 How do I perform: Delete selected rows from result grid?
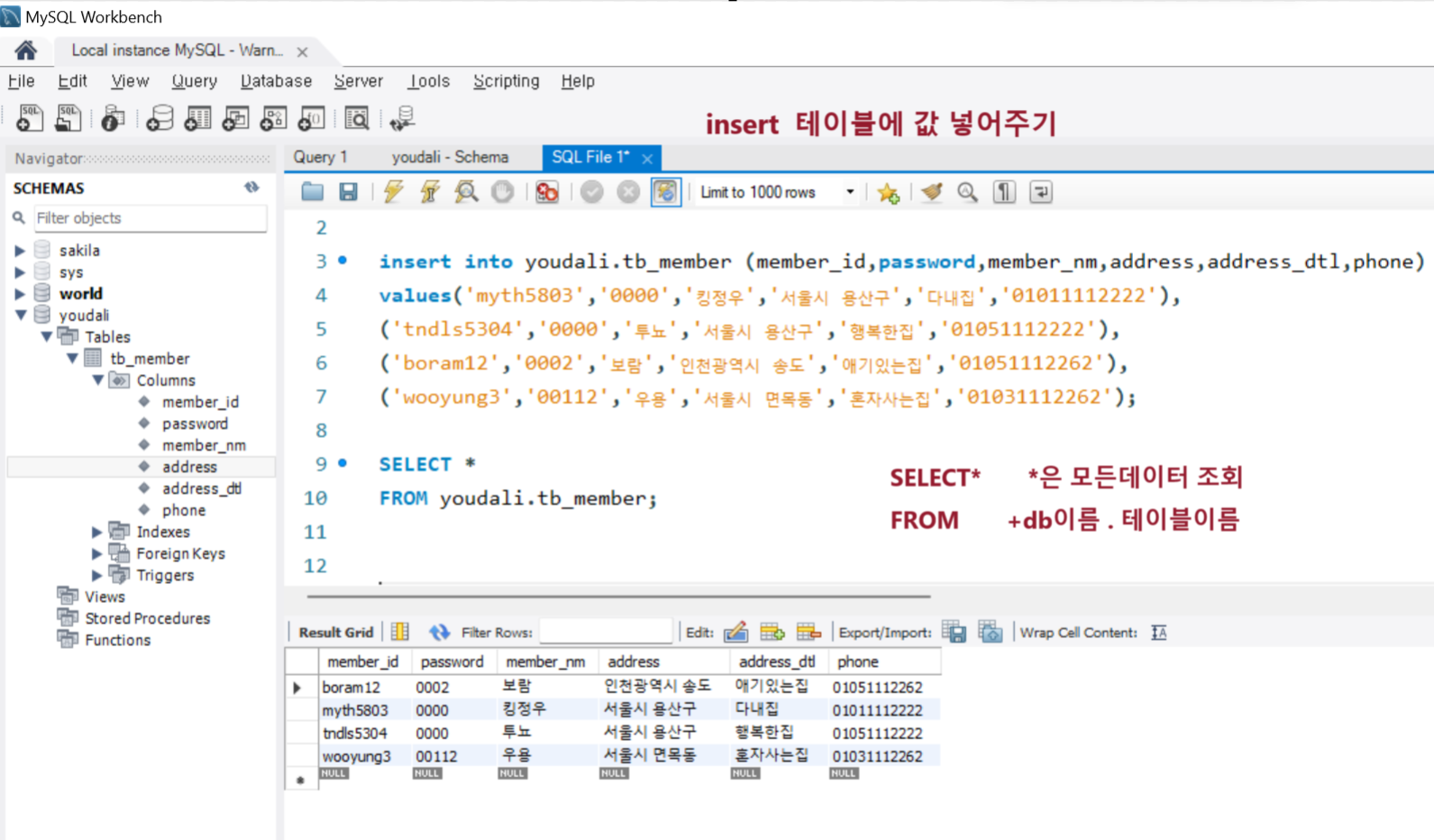(x=808, y=632)
